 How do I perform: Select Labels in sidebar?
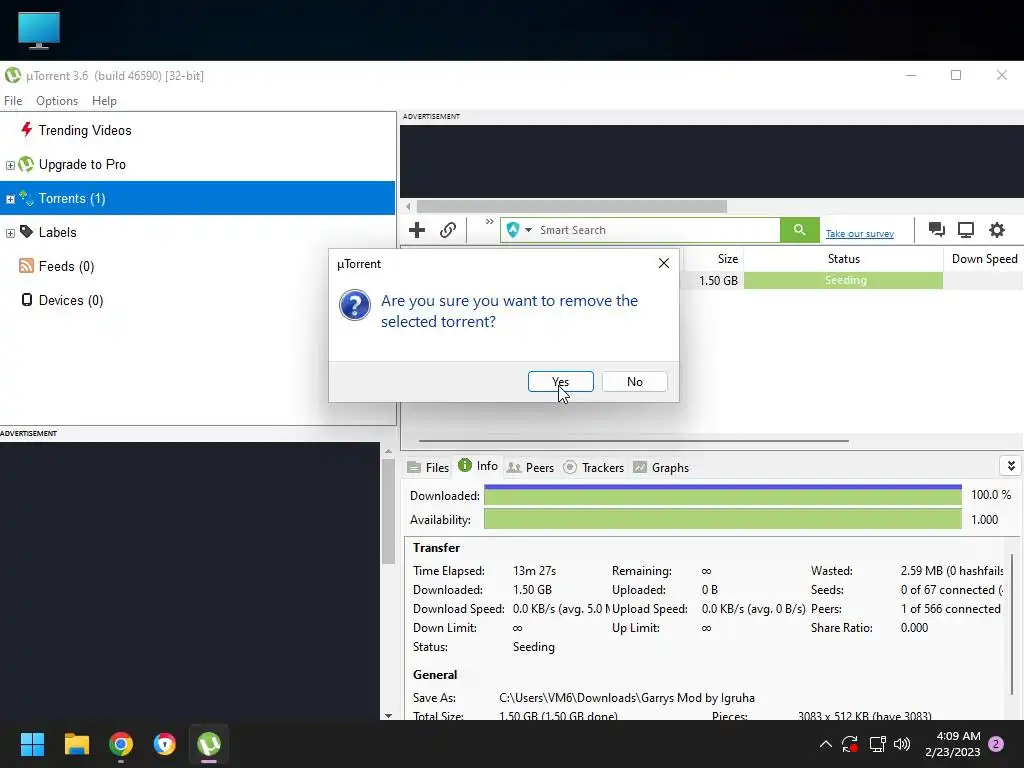(57, 232)
